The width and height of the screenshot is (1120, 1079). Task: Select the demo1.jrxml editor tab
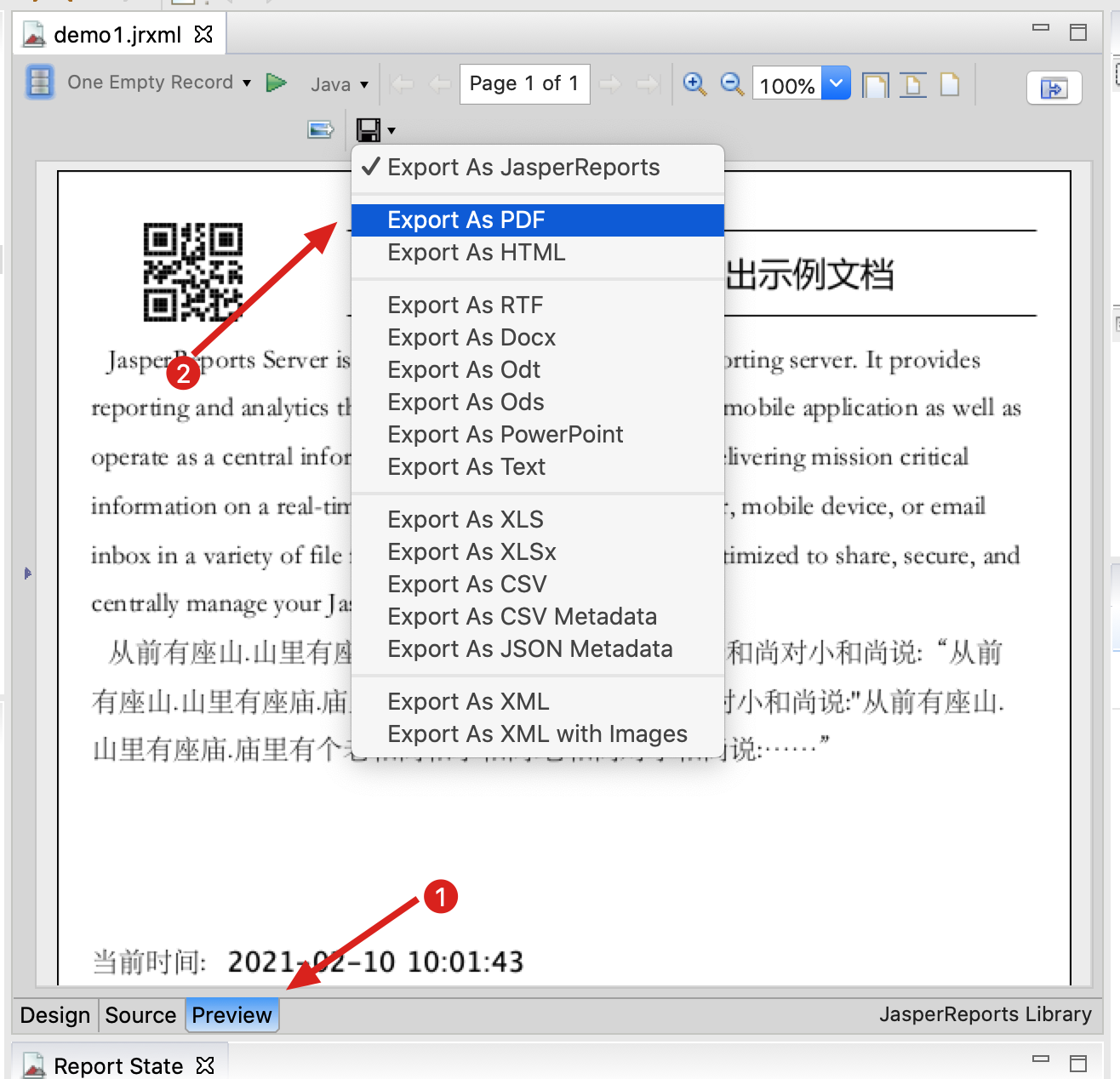(117, 35)
